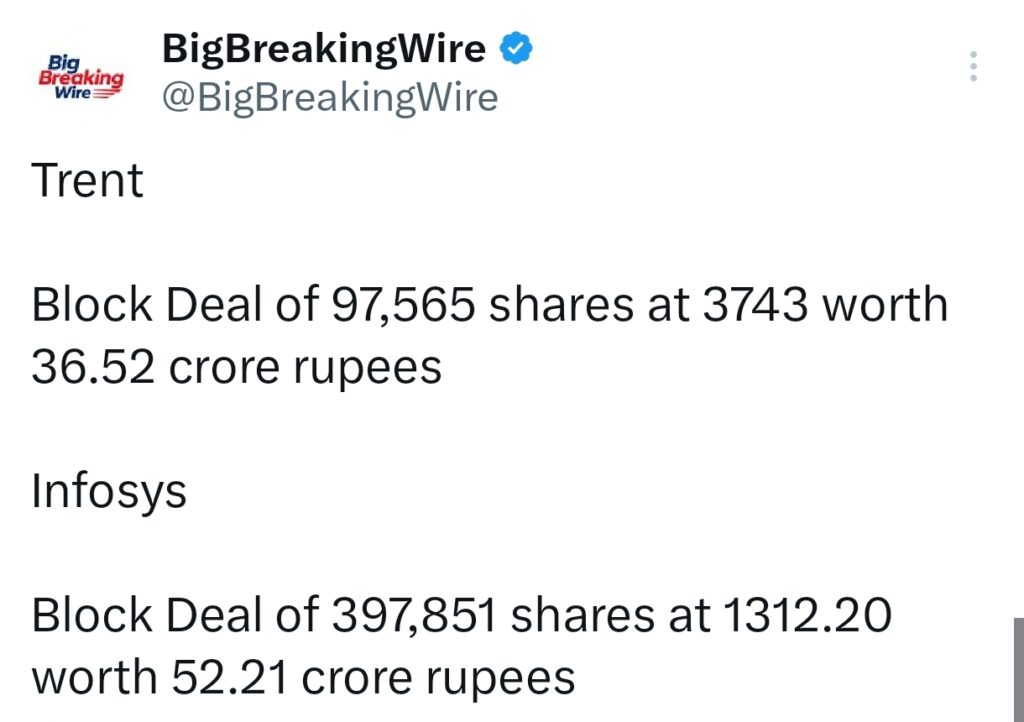Select the word Trent in the tweet
Viewport: 1024px width, 722px height.
click(x=88, y=180)
